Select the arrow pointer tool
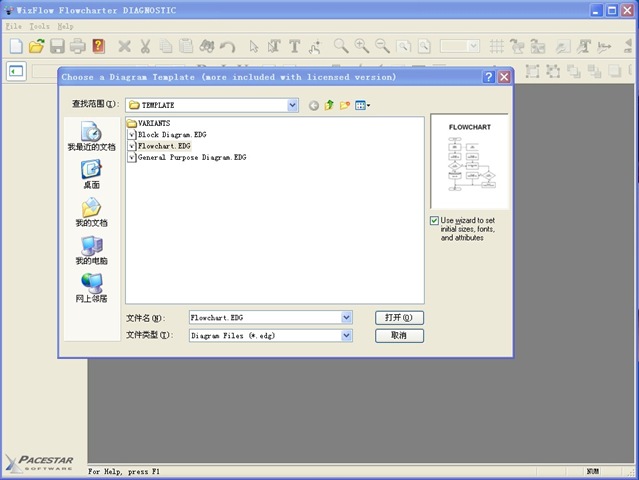Screen dimensions: 639x480 [254, 46]
